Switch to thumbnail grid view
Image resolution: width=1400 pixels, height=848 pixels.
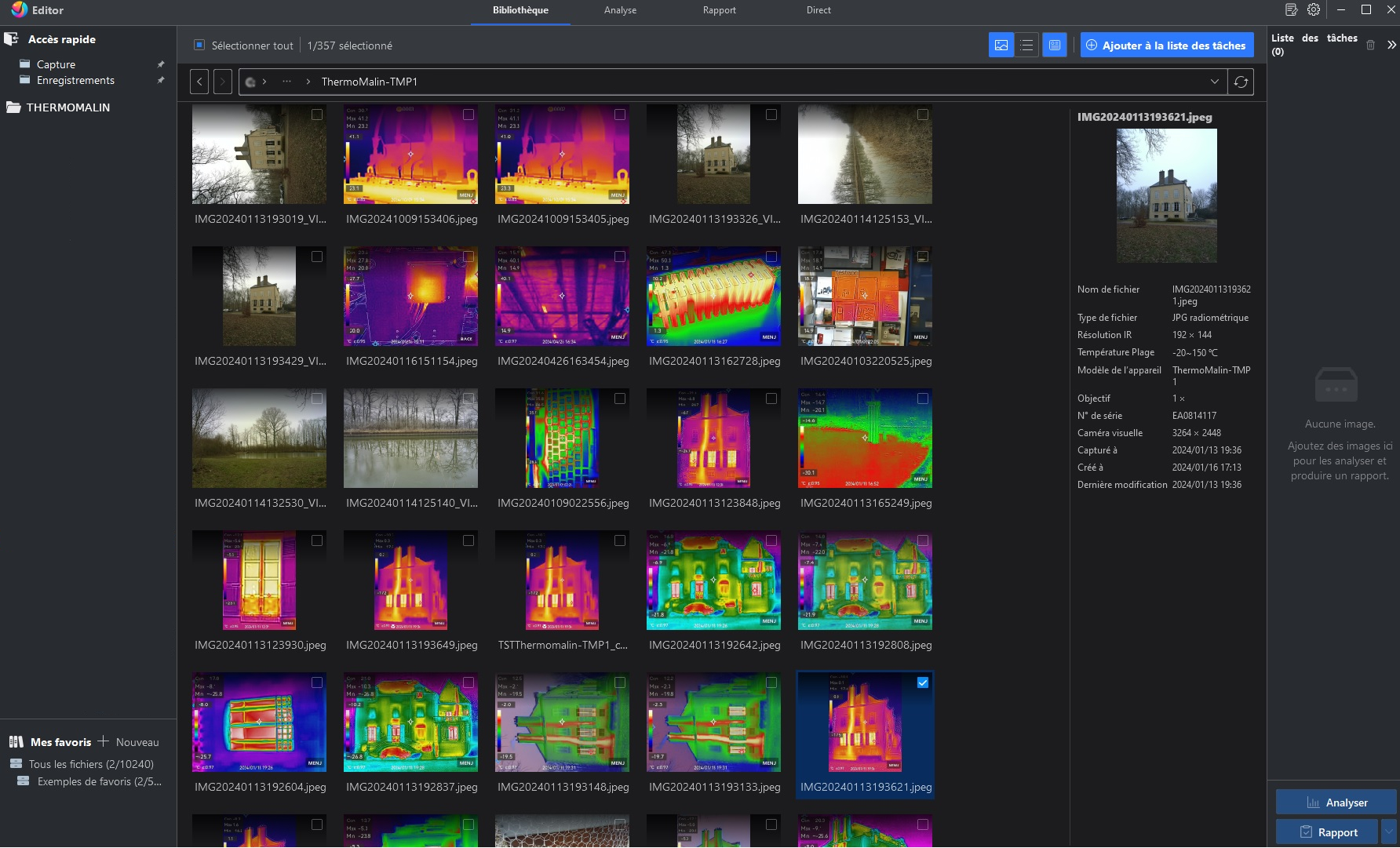(1001, 45)
